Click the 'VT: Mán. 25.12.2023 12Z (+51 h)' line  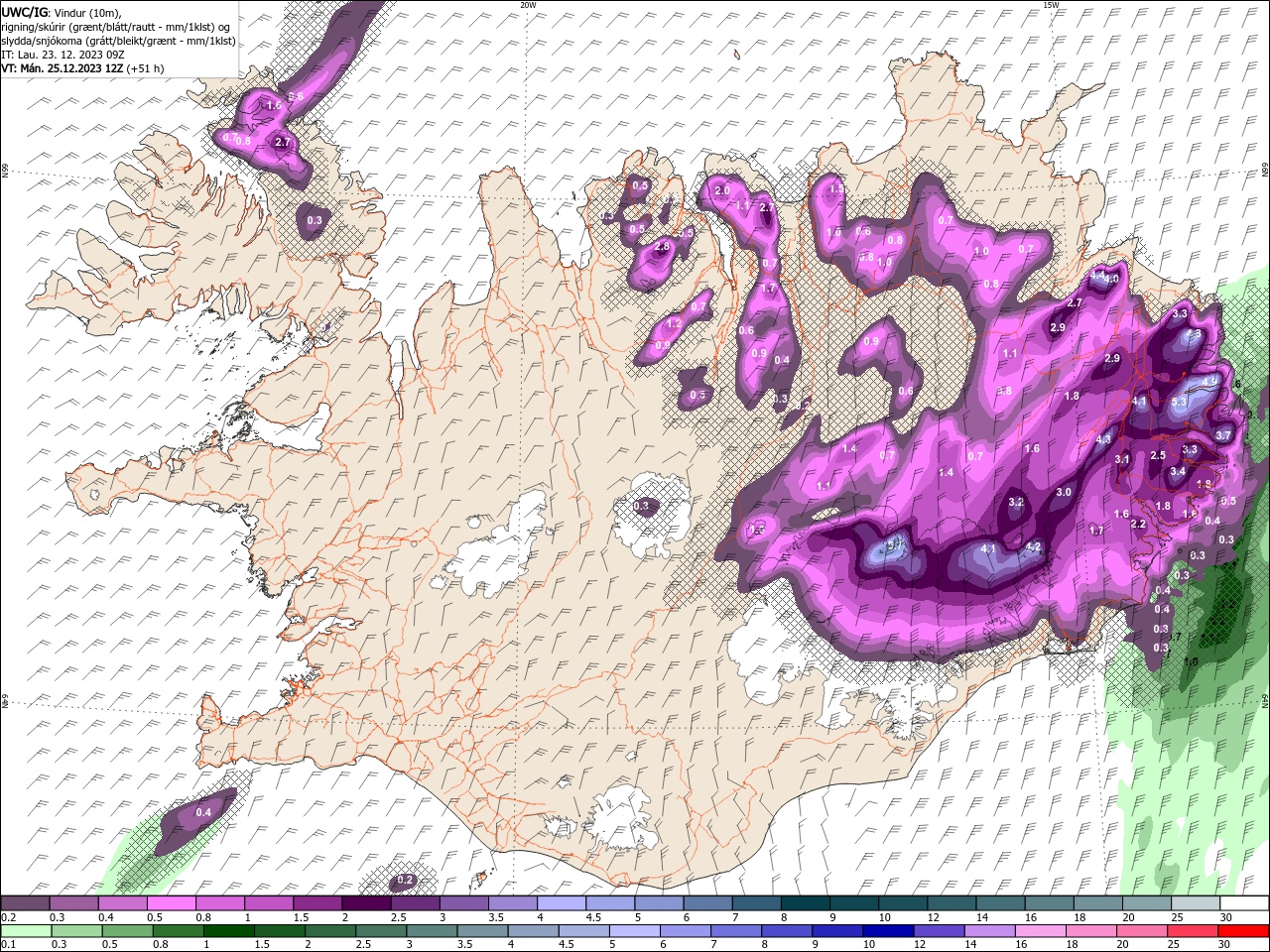tap(82, 68)
